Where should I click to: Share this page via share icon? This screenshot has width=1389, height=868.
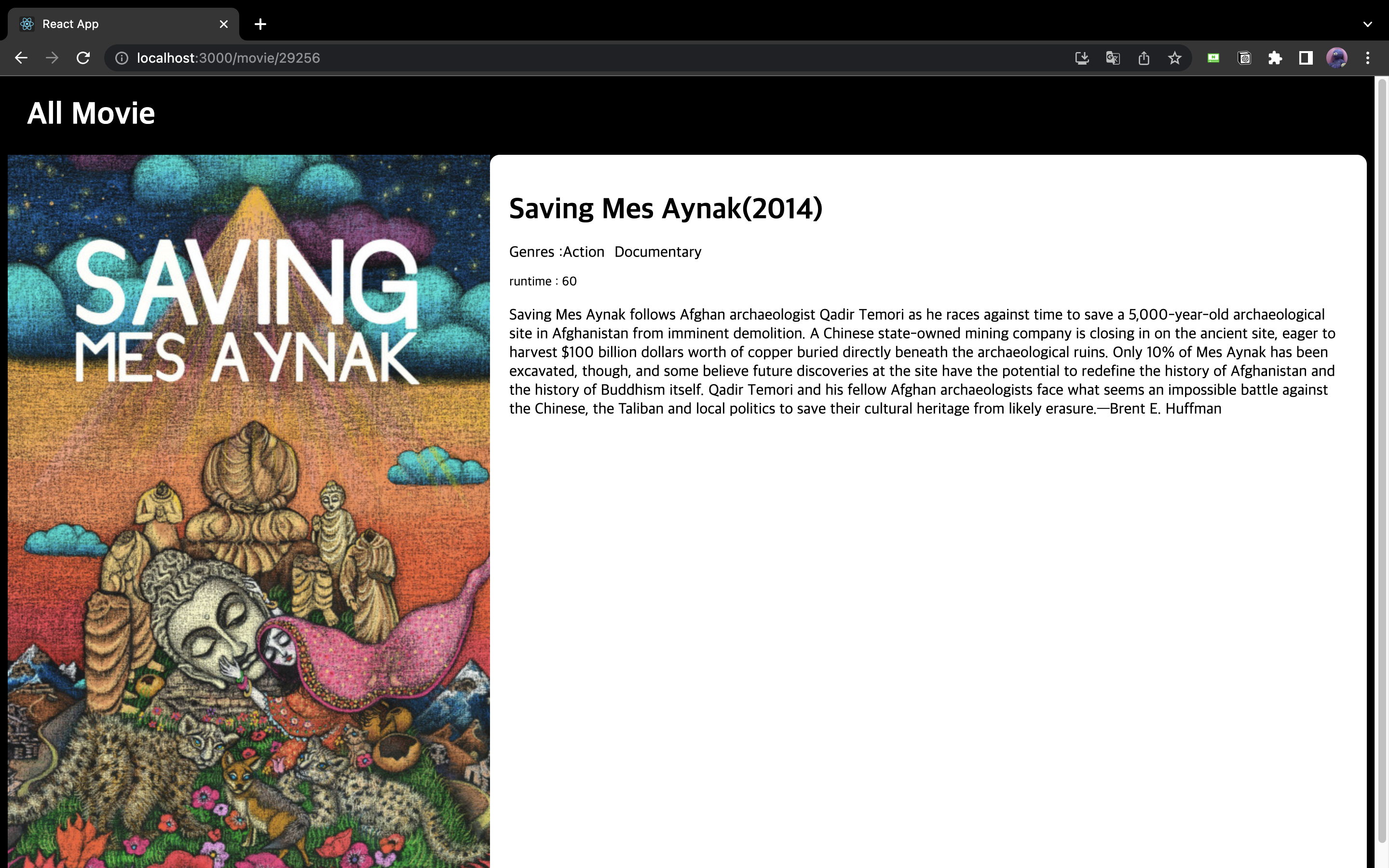tap(1144, 58)
